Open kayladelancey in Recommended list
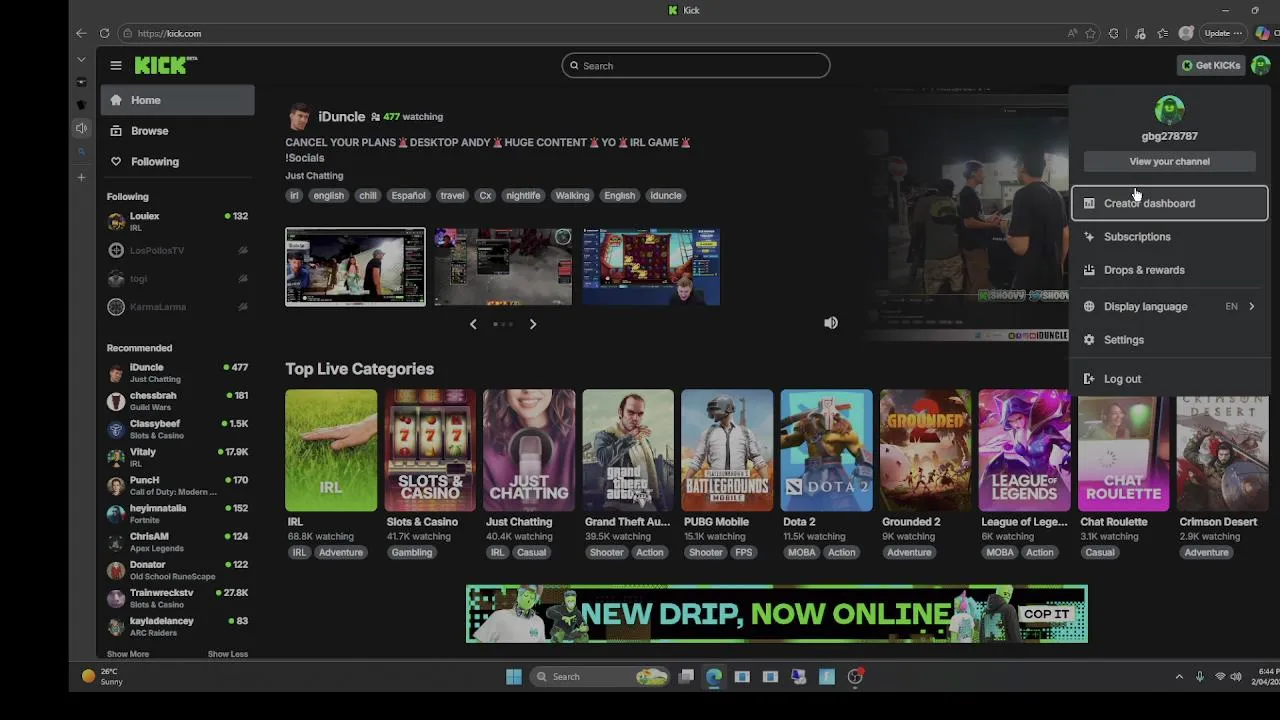The image size is (1280, 720). point(178,626)
